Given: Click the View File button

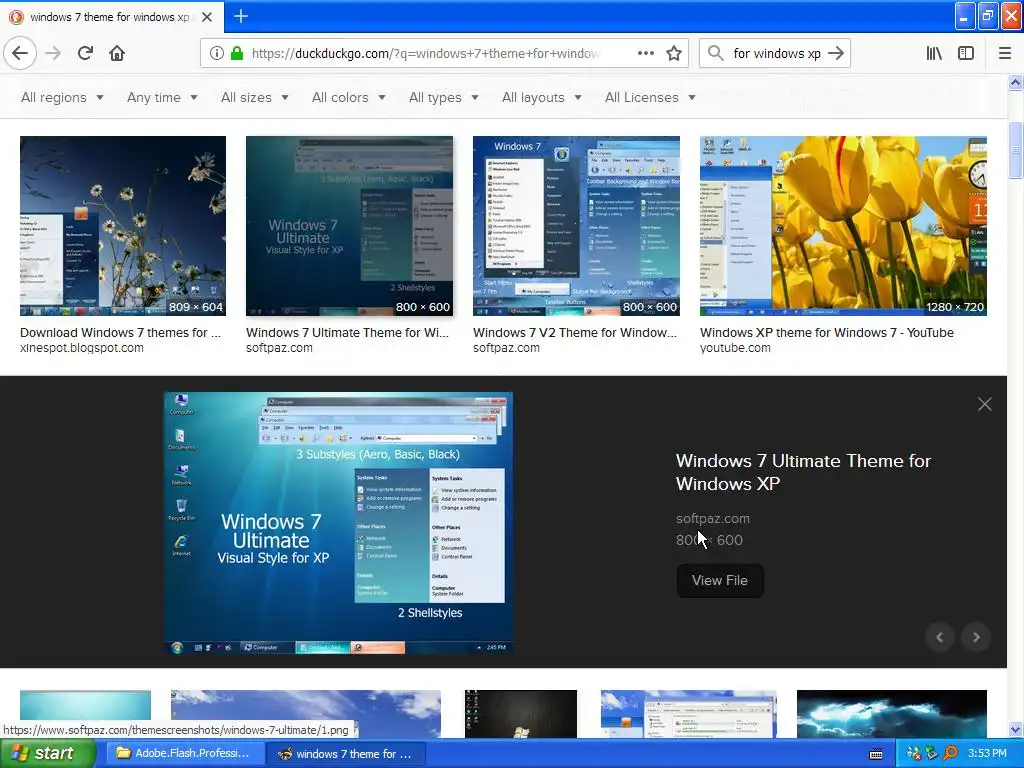Looking at the screenshot, I should point(720,581).
